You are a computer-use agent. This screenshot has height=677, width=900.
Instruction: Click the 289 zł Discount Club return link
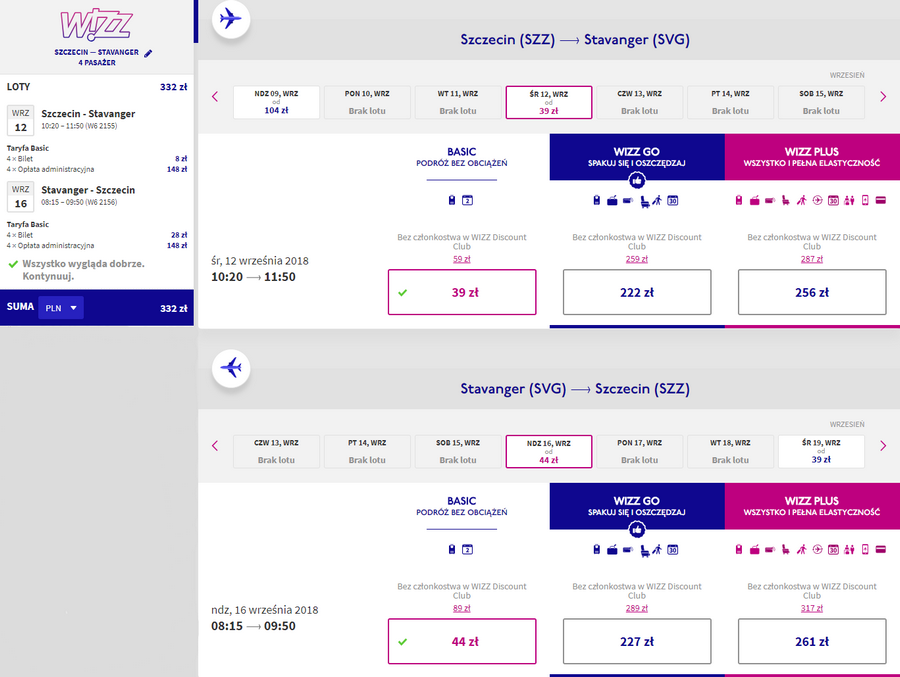click(x=637, y=608)
